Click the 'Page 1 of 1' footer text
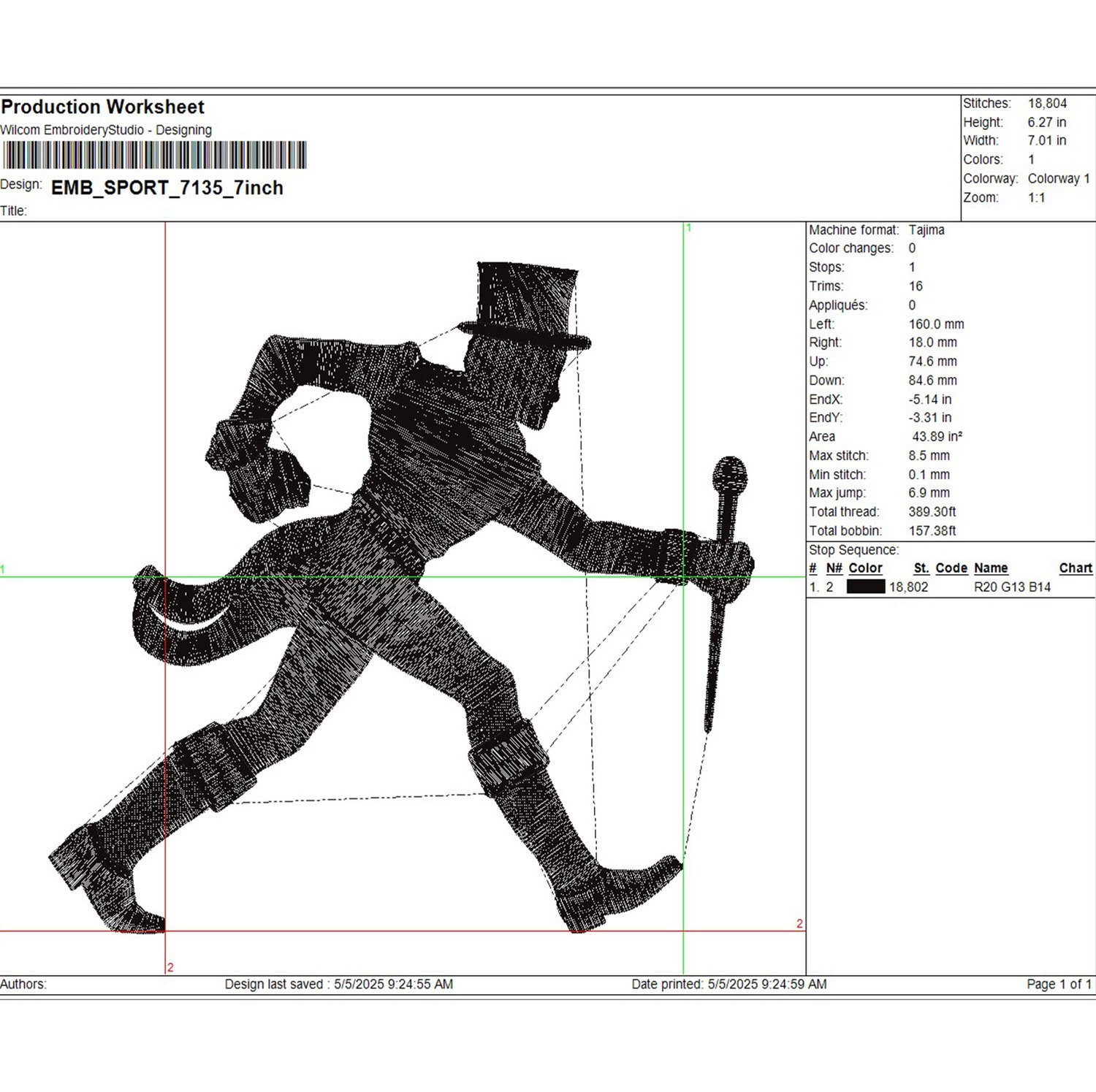 [1059, 985]
